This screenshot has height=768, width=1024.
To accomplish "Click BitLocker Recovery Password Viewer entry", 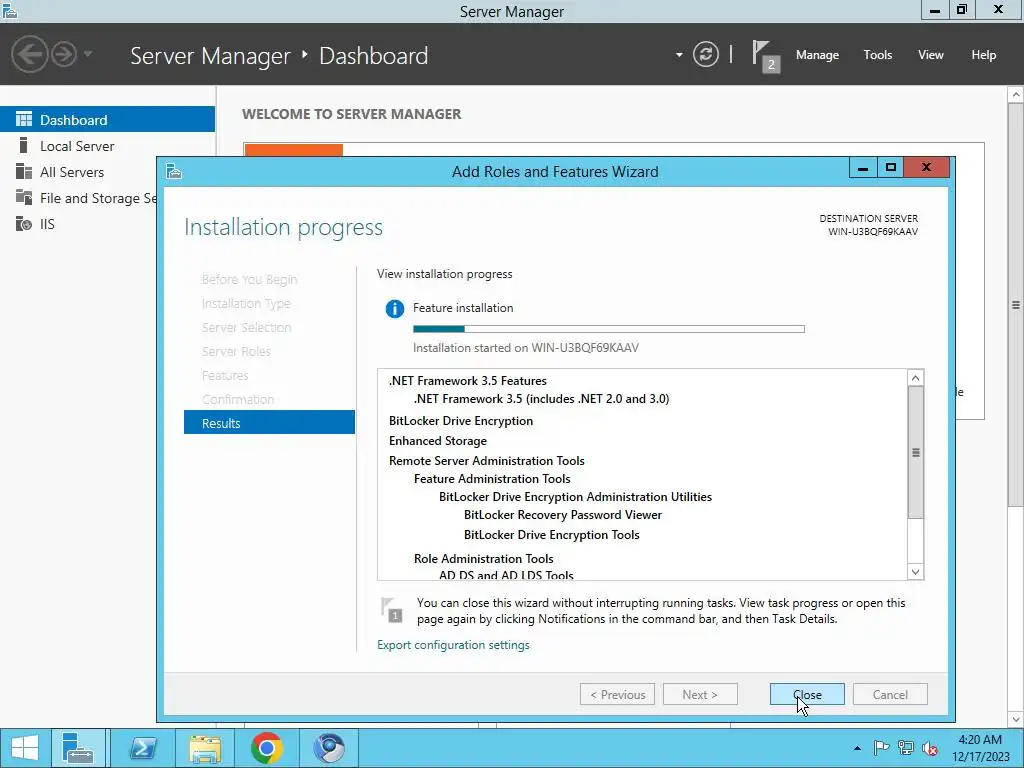I will [563, 515].
